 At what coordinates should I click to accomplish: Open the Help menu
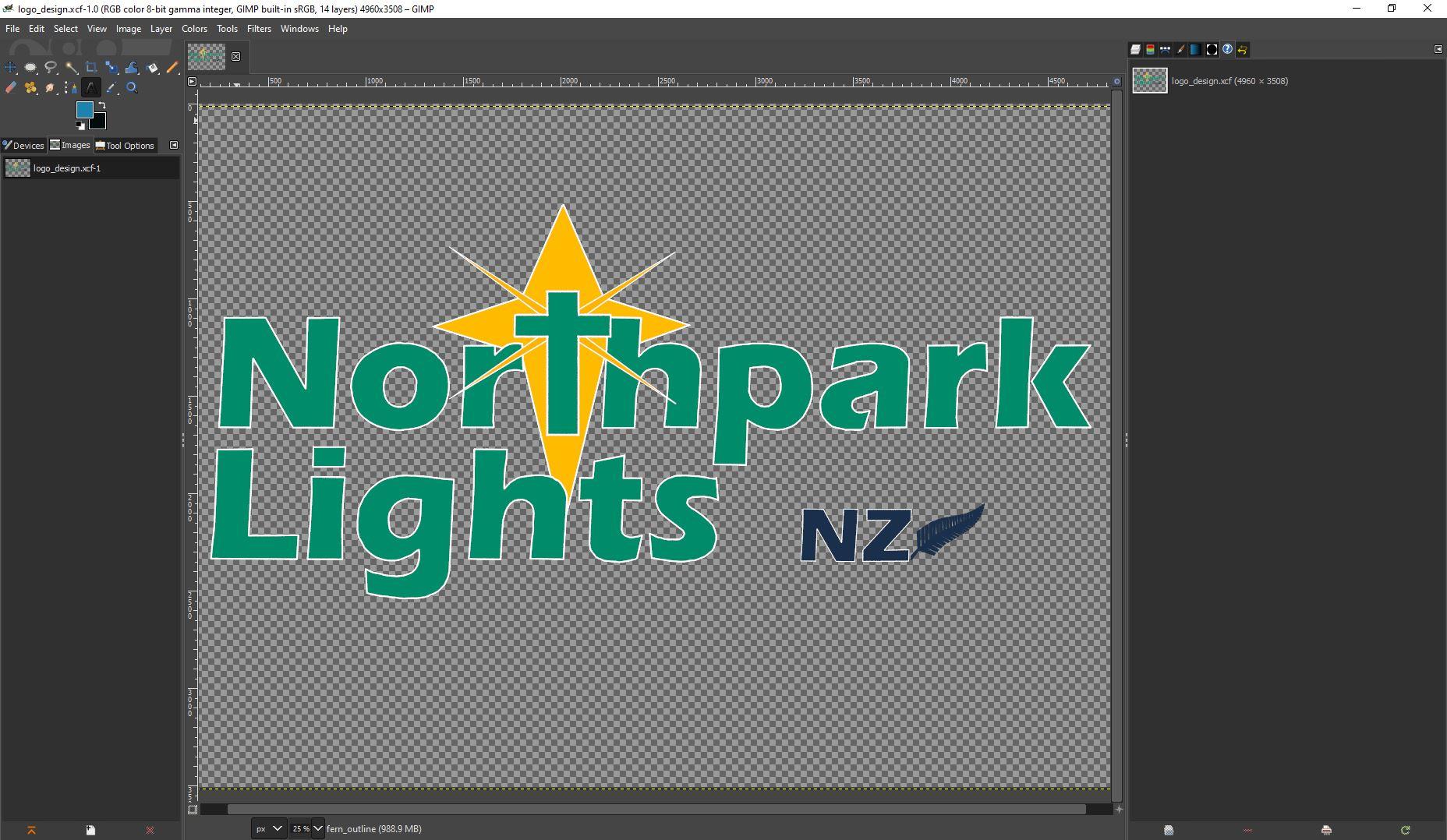point(338,29)
